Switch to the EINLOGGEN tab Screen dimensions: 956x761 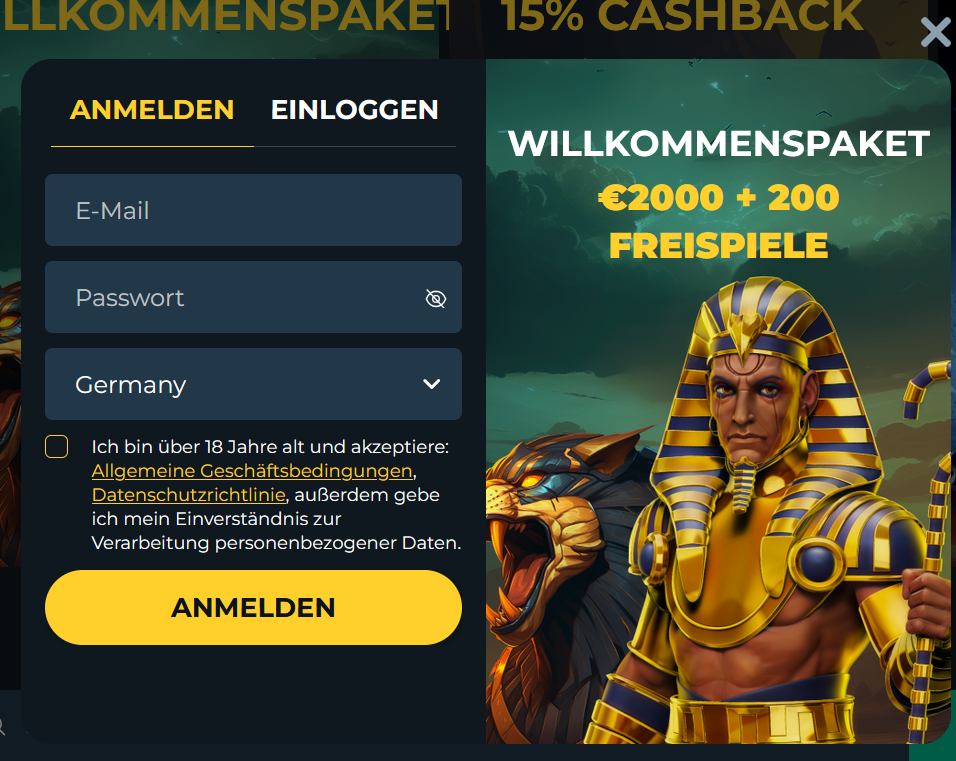coord(354,110)
